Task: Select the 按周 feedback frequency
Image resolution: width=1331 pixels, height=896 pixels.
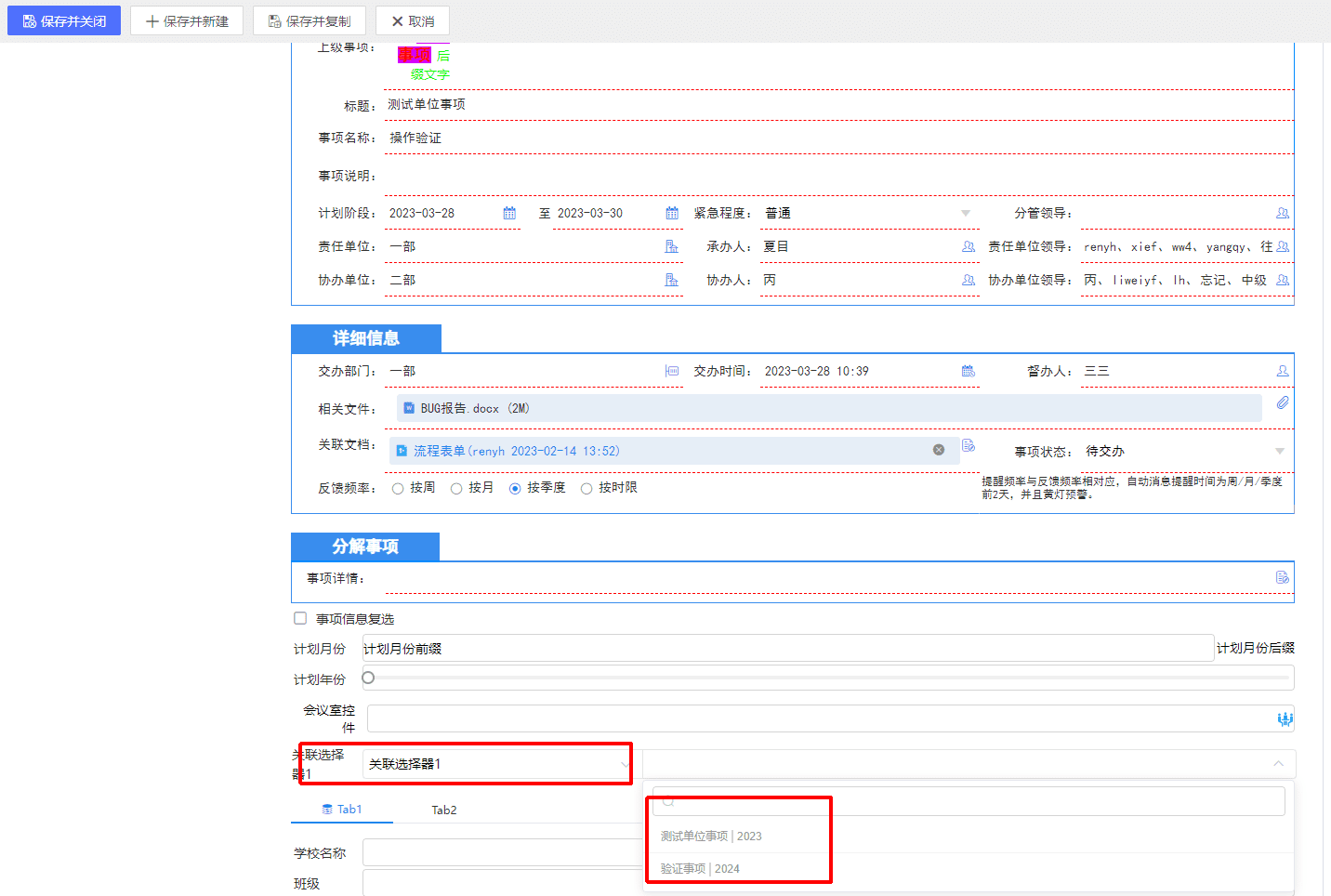Action: click(x=398, y=488)
